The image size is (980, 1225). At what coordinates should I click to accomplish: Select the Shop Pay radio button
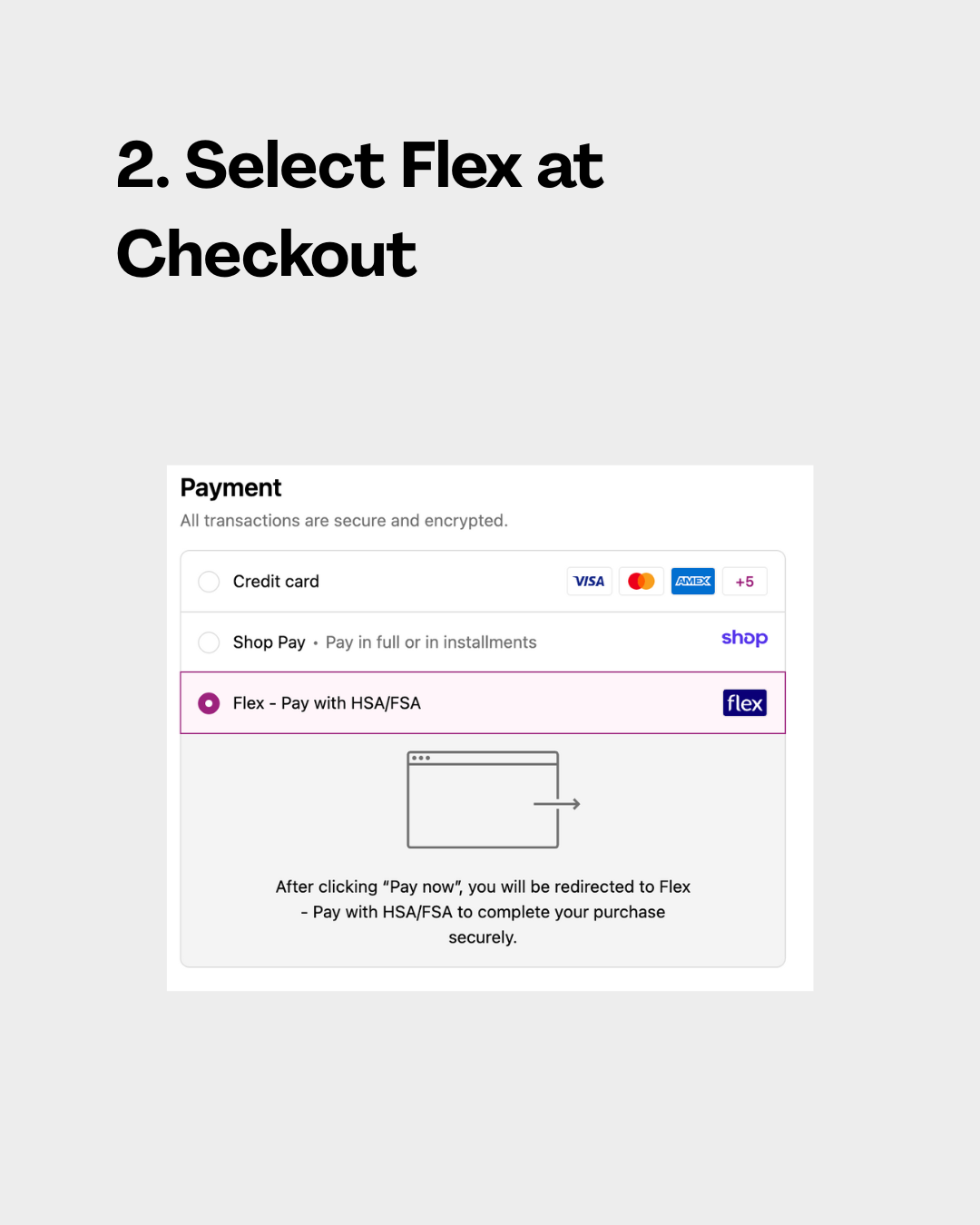pyautogui.click(x=209, y=642)
